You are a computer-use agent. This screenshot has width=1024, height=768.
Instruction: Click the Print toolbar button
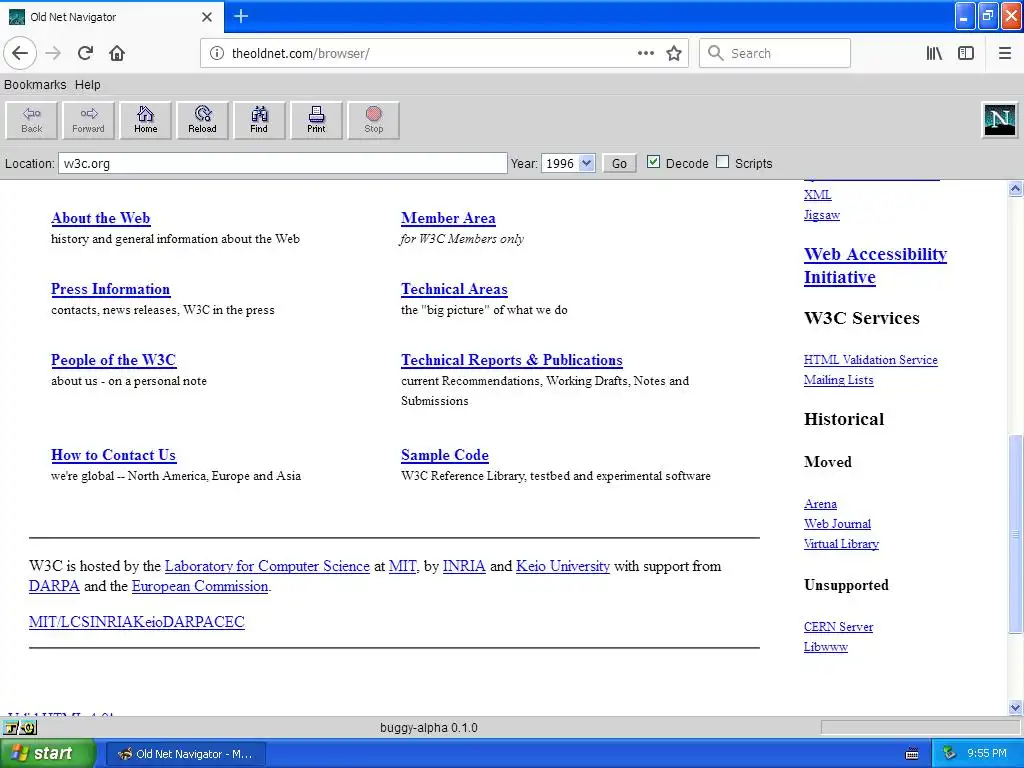pos(316,120)
